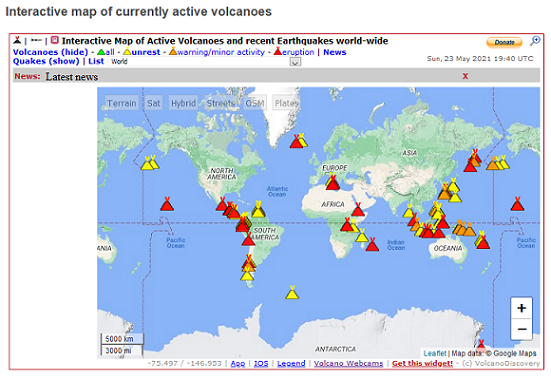
Task: Switch map to Terrain view
Action: click(122, 103)
